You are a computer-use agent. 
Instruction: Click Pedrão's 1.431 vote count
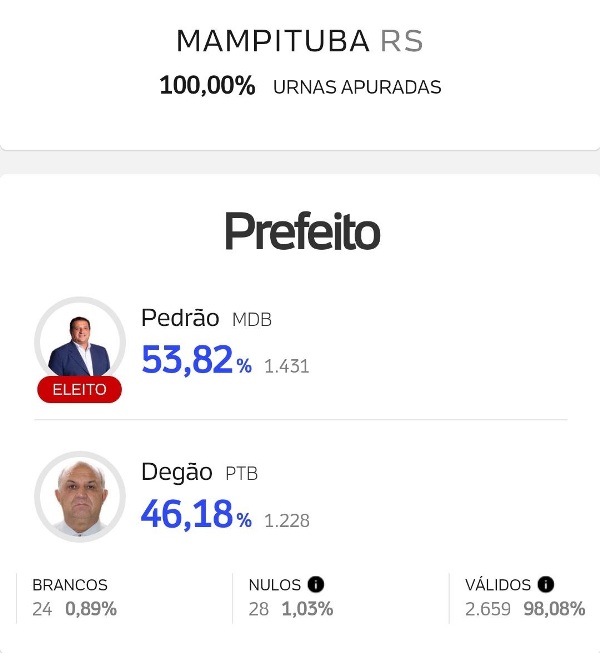click(x=287, y=366)
